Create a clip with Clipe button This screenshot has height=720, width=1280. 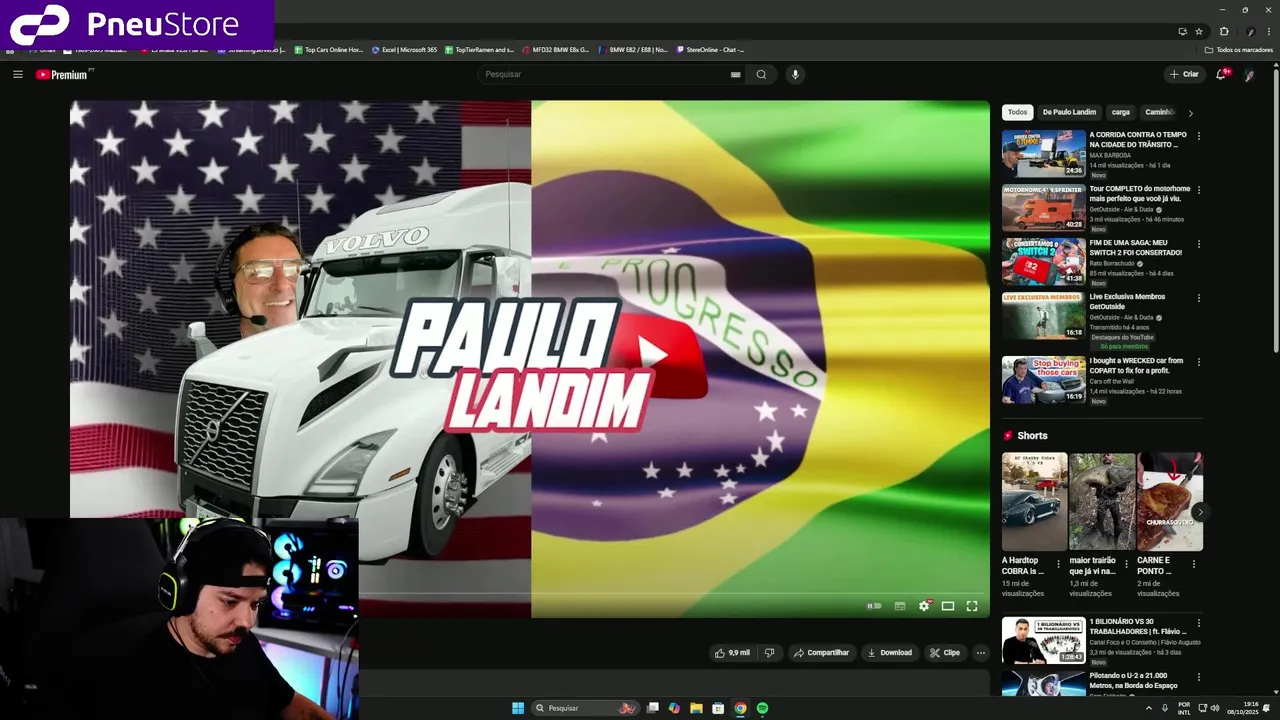point(945,653)
